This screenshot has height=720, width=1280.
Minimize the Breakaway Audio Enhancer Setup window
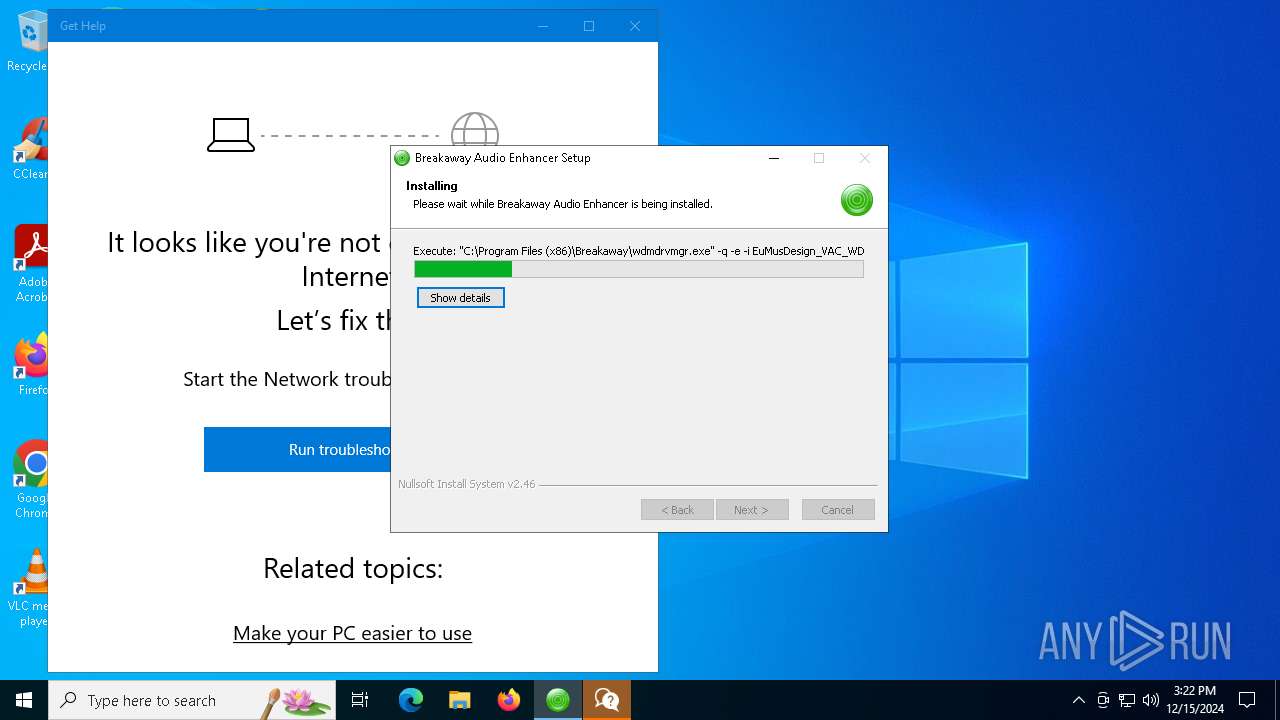tap(774, 158)
